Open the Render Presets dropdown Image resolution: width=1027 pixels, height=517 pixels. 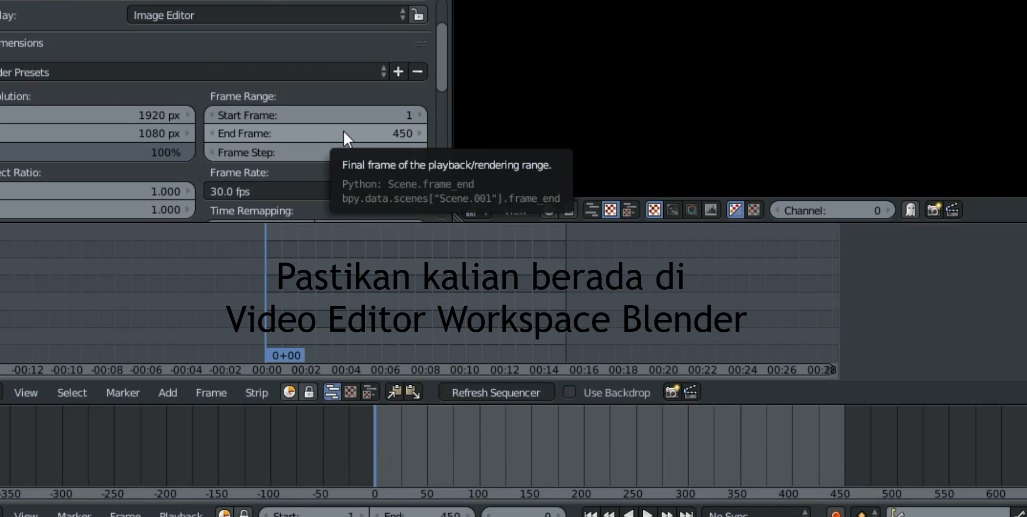(x=195, y=72)
